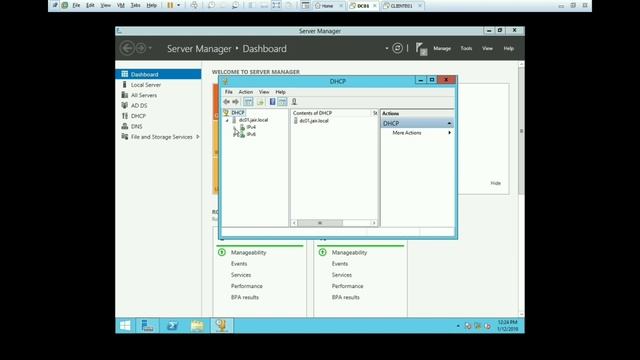640x360 pixels.
Task: Expand File and Storage Services arrow
Action: point(198,137)
